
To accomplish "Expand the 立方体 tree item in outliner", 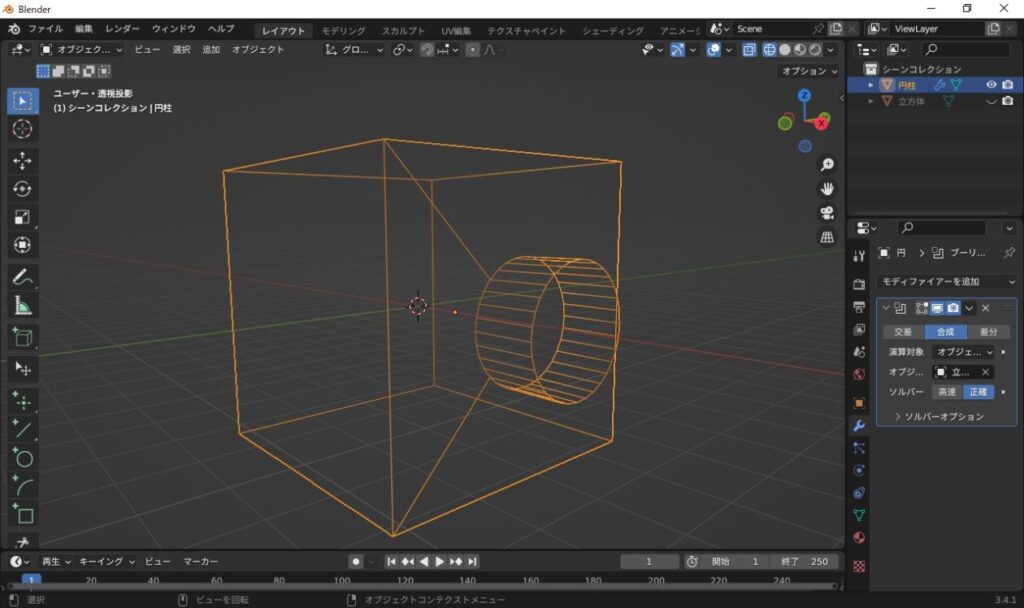I will [871, 101].
